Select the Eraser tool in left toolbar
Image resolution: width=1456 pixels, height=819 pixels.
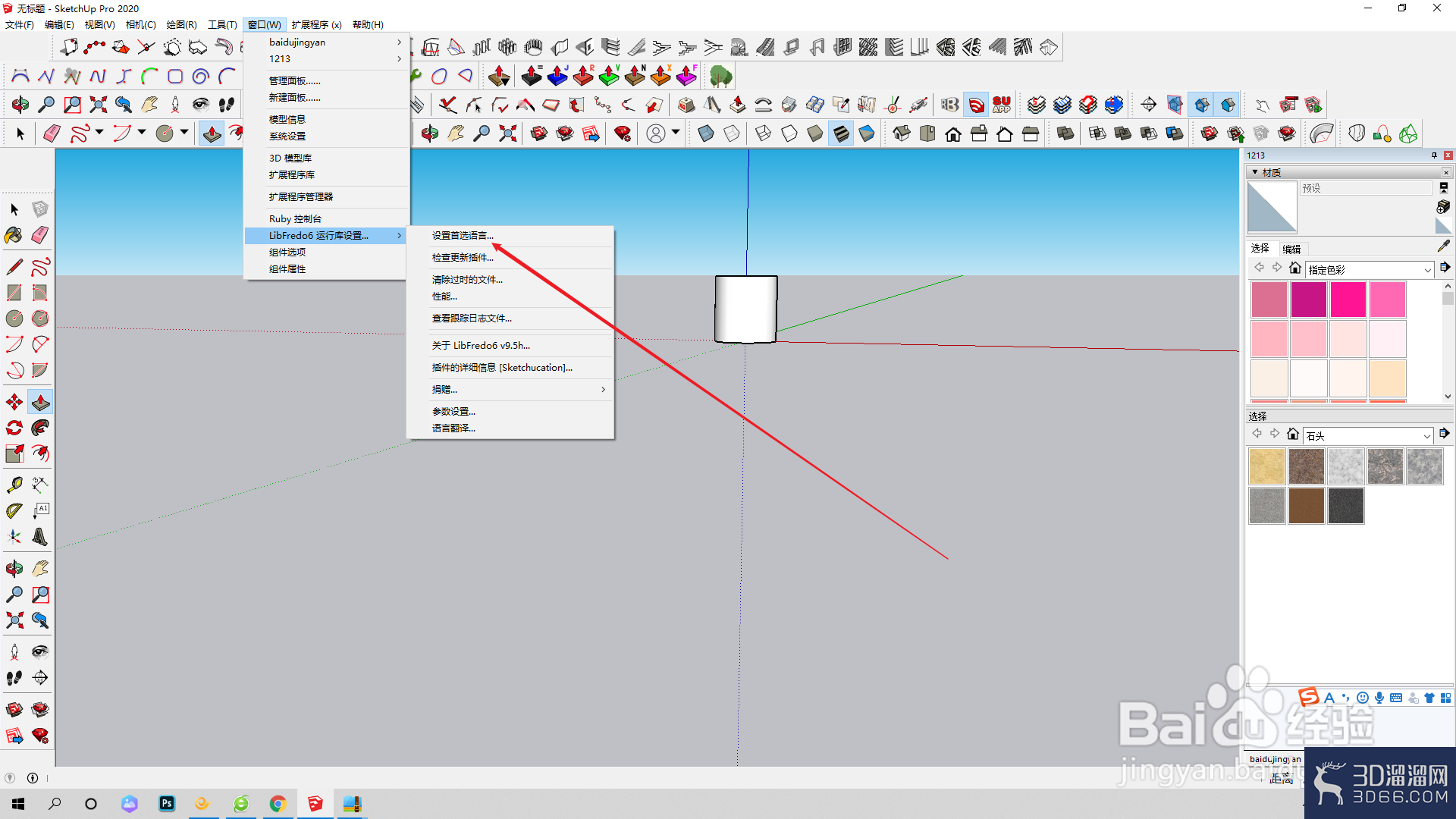click(40, 235)
